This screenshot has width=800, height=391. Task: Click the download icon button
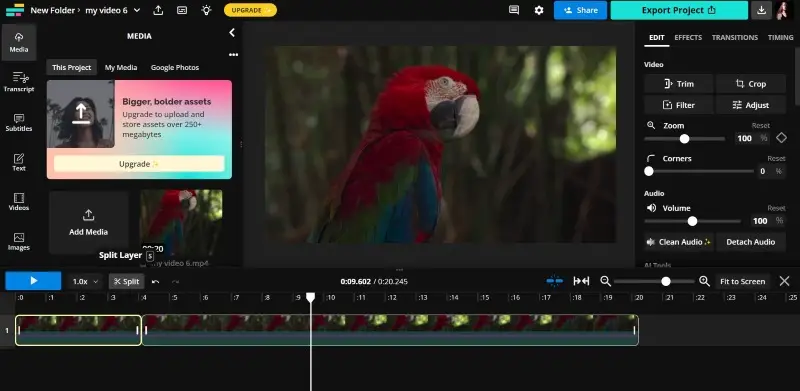click(x=761, y=10)
